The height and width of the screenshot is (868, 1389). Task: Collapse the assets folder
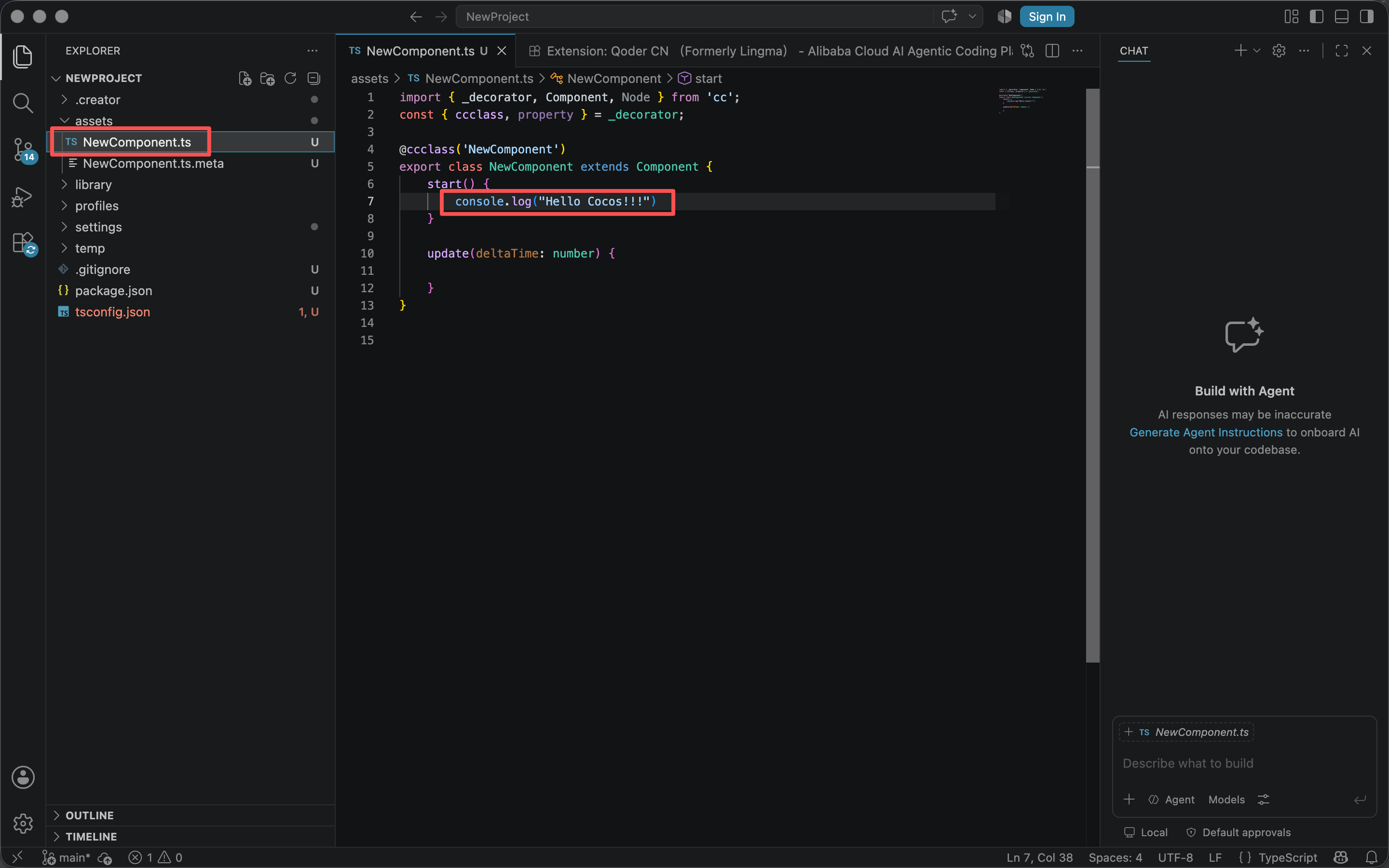[x=190, y=121]
